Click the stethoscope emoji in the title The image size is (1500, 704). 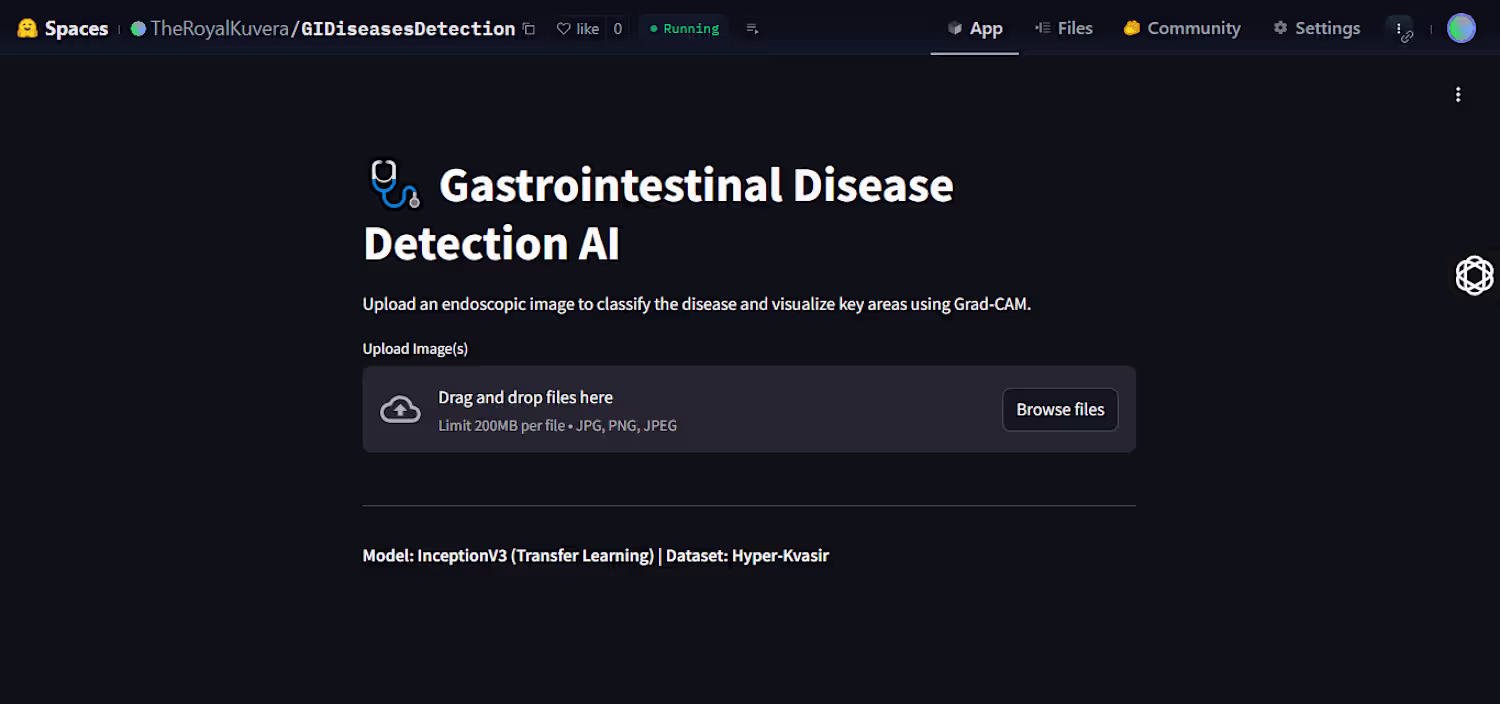393,186
